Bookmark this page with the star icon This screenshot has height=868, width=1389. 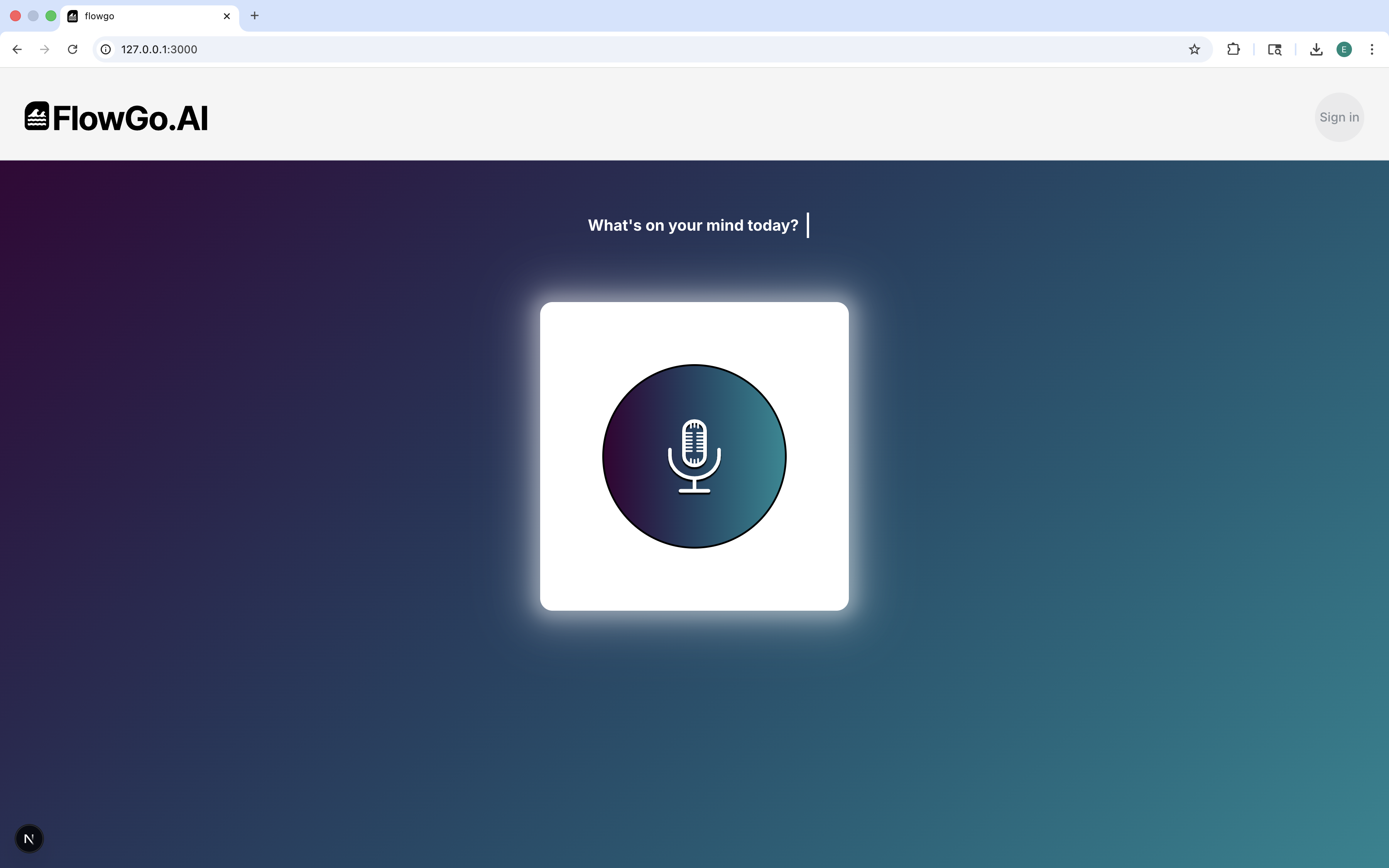[1194, 49]
